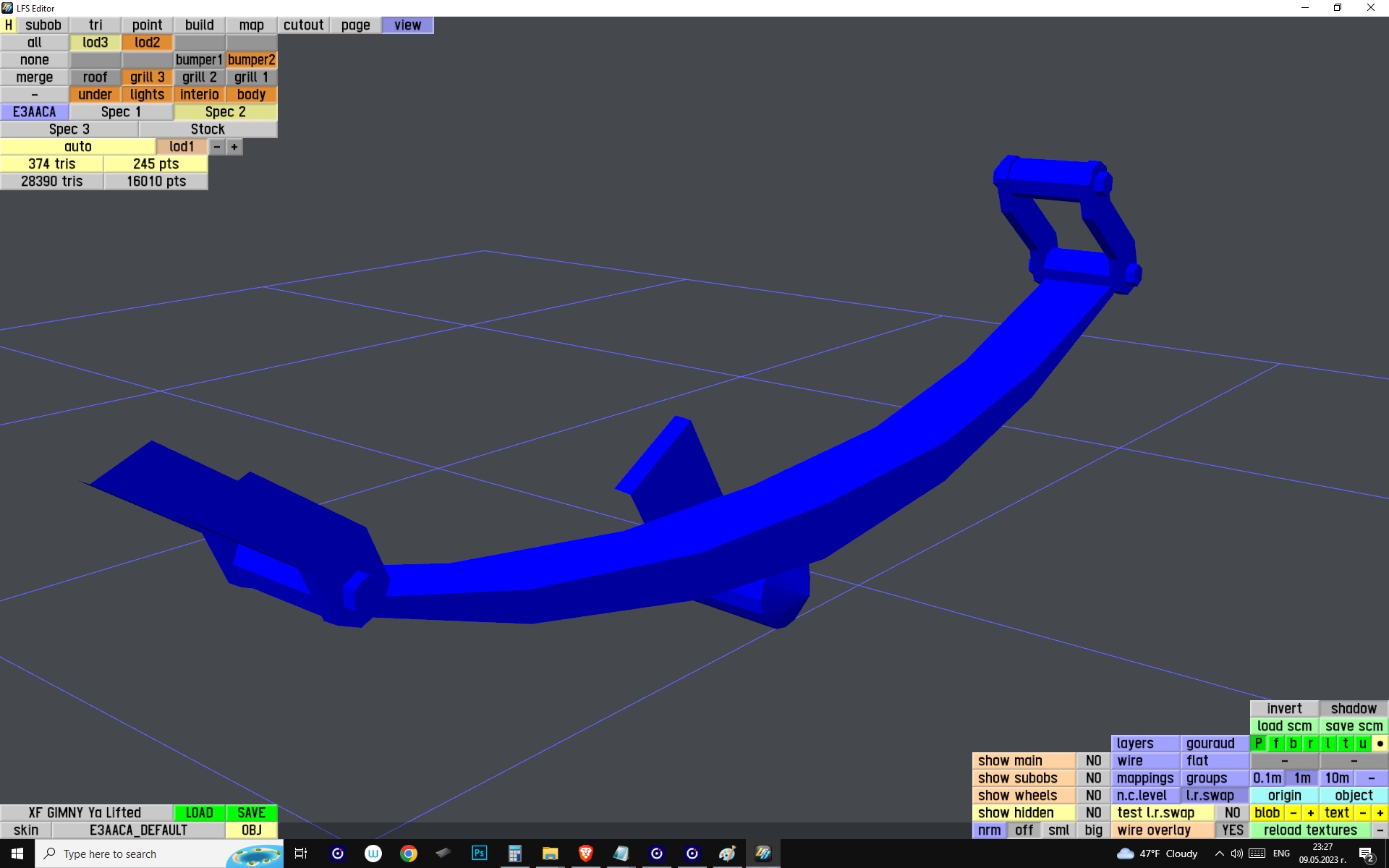The width and height of the screenshot is (1389, 868).
Task: Click the P view preset button
Action: tap(1259, 744)
